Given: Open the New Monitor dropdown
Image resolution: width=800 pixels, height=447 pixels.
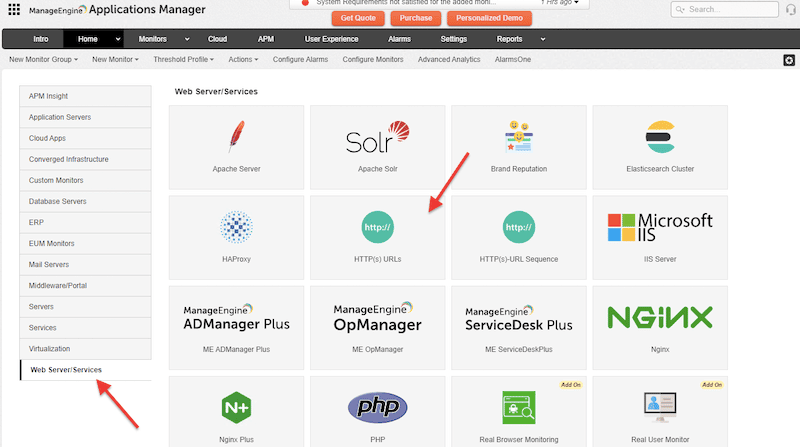Looking at the screenshot, I should point(115,60).
